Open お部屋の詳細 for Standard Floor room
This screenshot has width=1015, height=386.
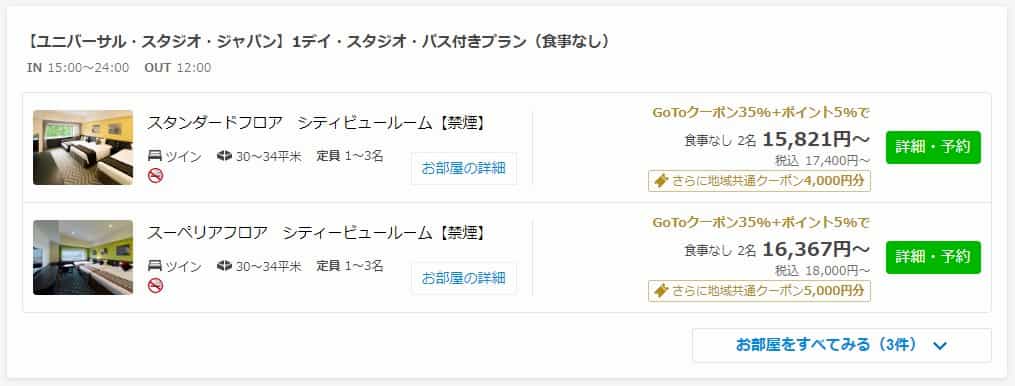coord(463,168)
